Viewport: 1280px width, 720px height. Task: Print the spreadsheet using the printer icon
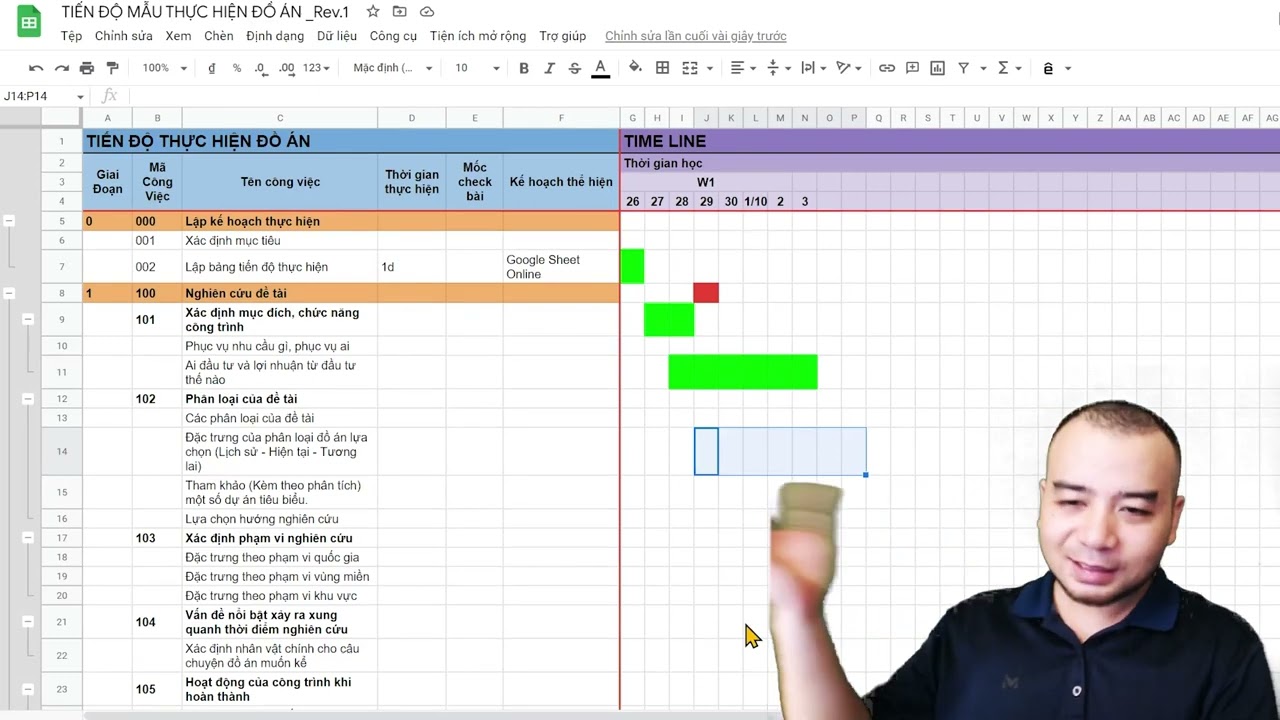click(x=87, y=68)
